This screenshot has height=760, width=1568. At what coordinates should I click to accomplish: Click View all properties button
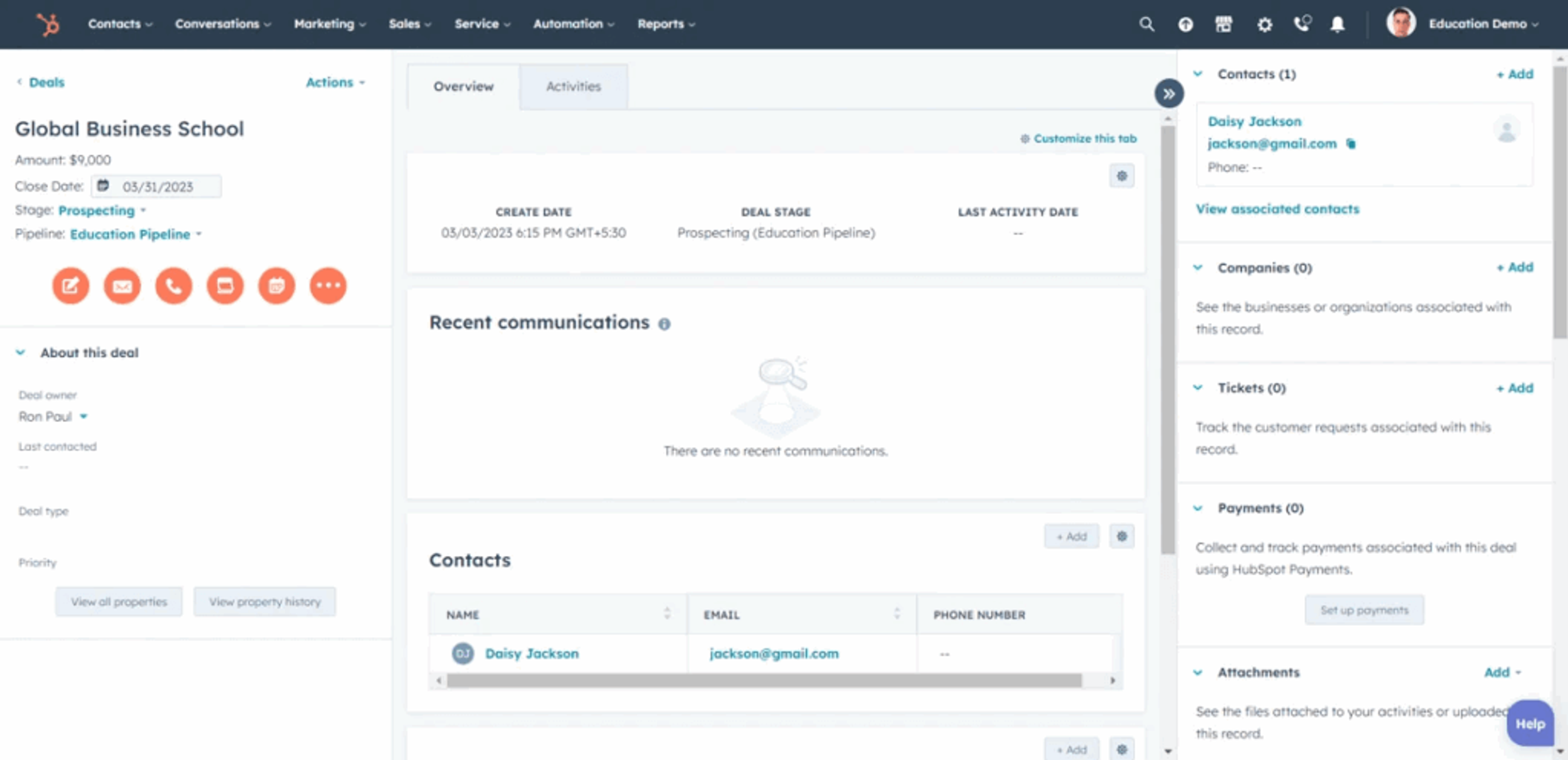[x=119, y=601]
